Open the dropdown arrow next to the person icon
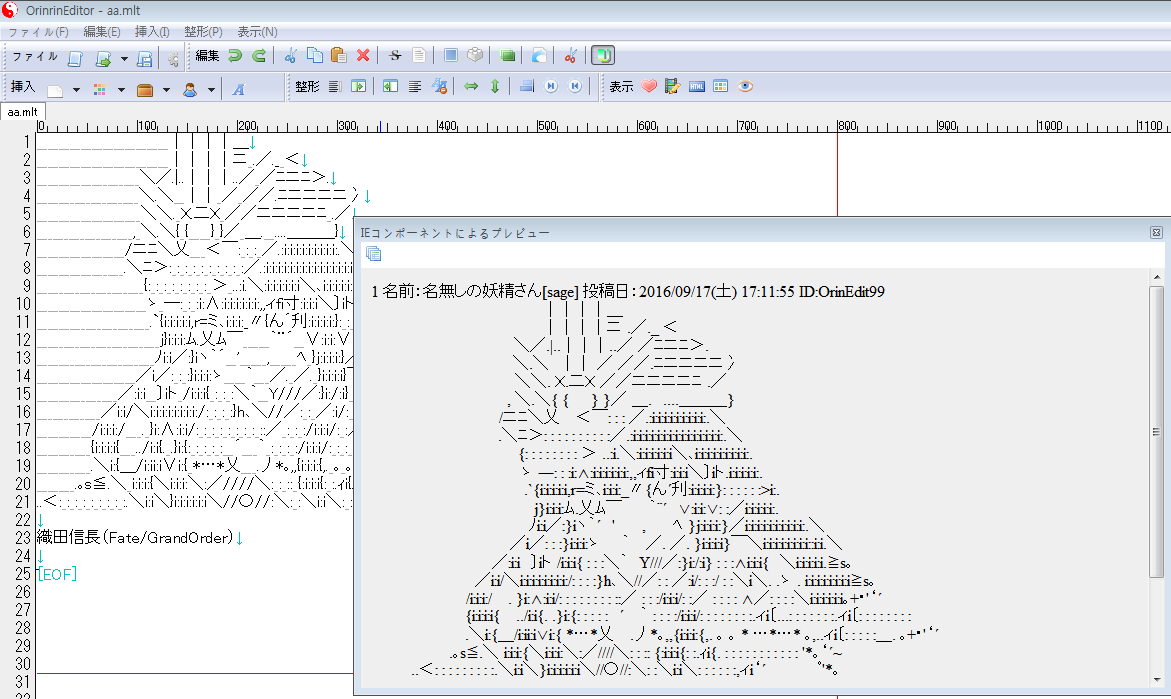Viewport: 1171px width, 699px height. coord(211,89)
